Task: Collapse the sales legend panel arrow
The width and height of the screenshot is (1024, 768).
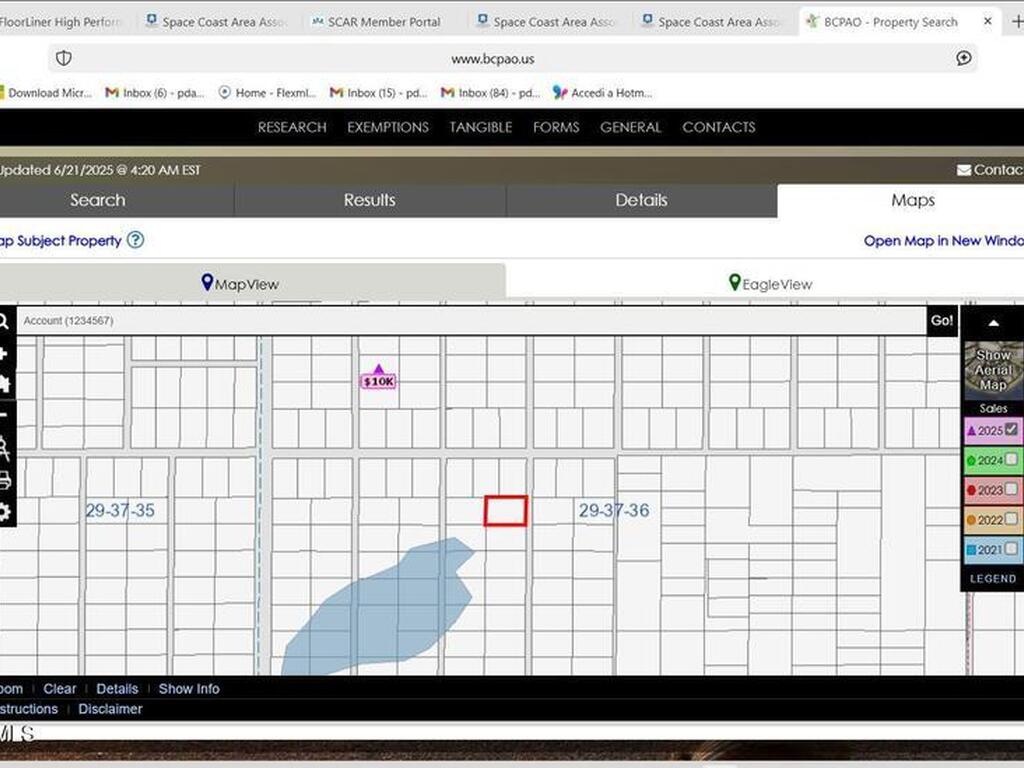Action: (x=993, y=322)
